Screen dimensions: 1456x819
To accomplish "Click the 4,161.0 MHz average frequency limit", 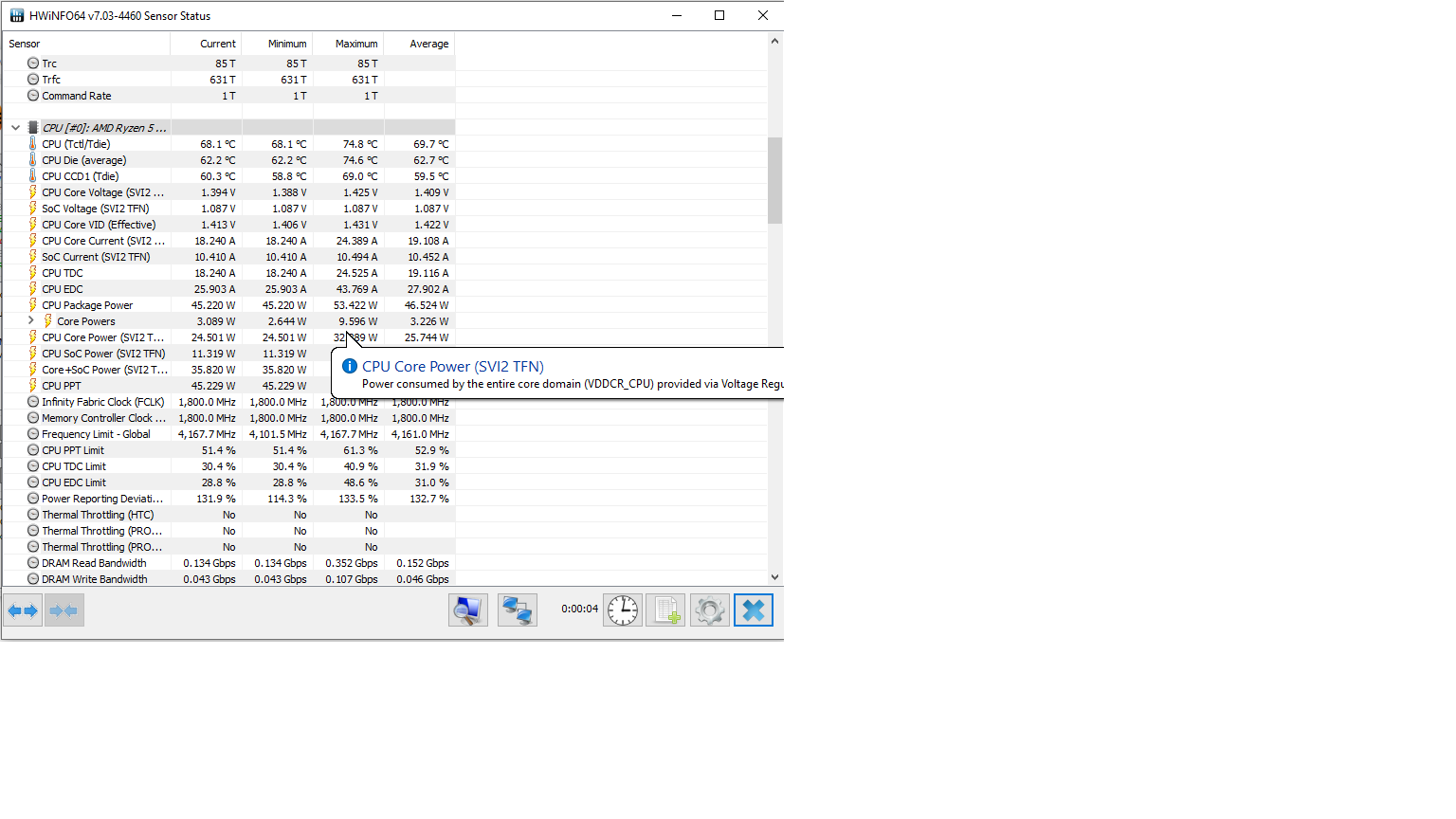I will coord(420,434).
